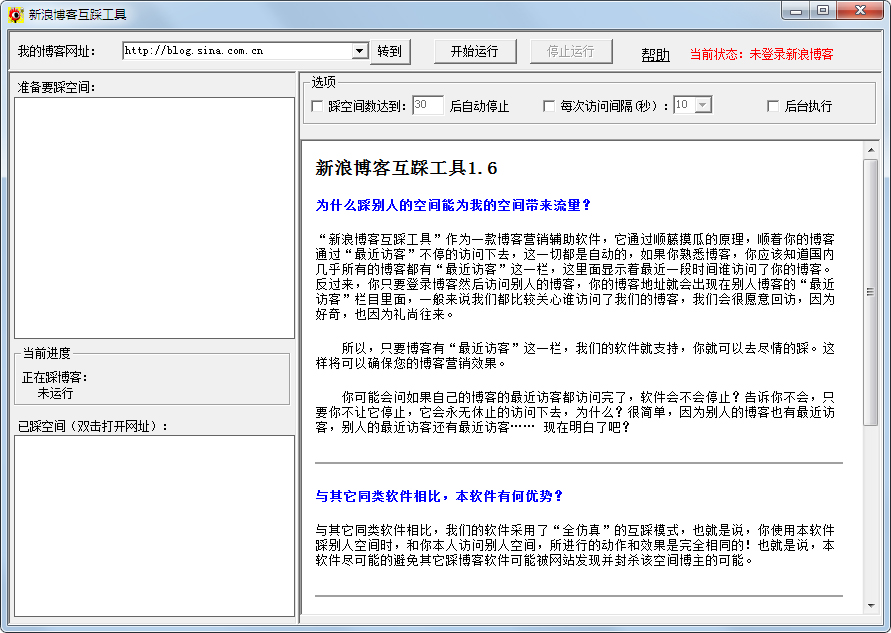Open the 帮助 link

click(655, 55)
